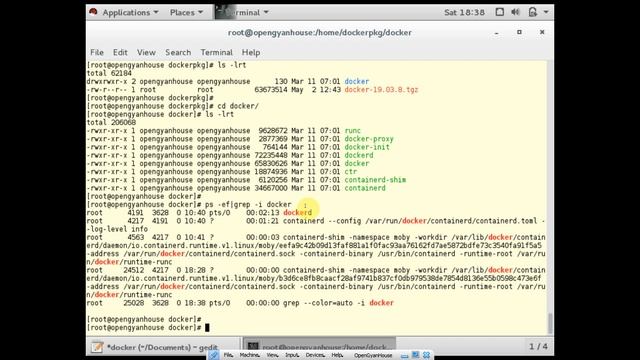Image resolution: width=640 pixels, height=360 pixels.
Task: Click the file size 72235448
Action: pos(271,155)
